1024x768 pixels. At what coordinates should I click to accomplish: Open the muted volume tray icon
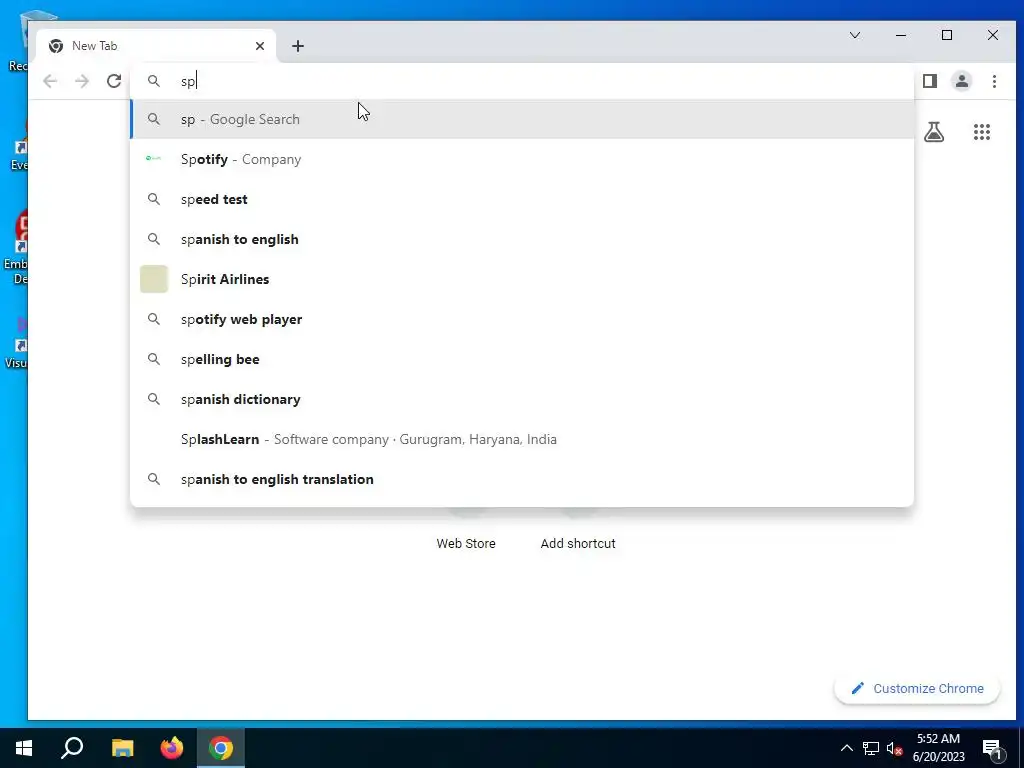(x=894, y=748)
